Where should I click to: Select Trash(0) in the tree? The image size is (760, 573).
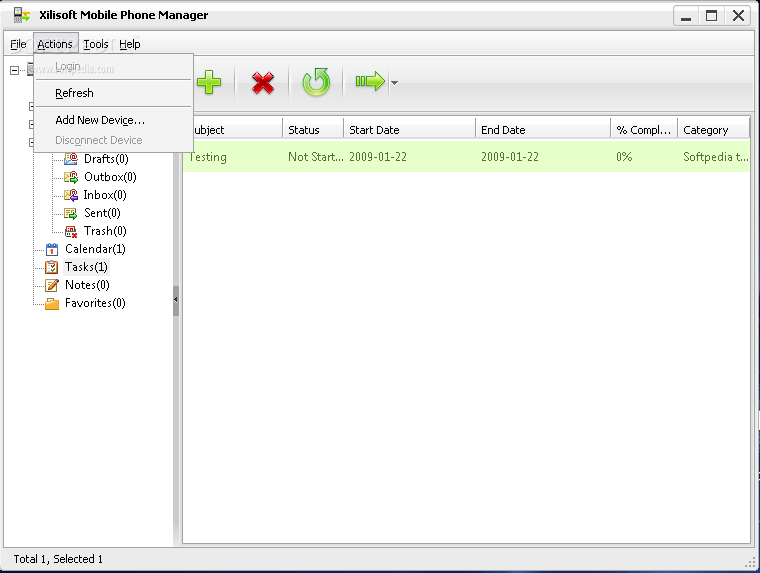pyautogui.click(x=105, y=231)
